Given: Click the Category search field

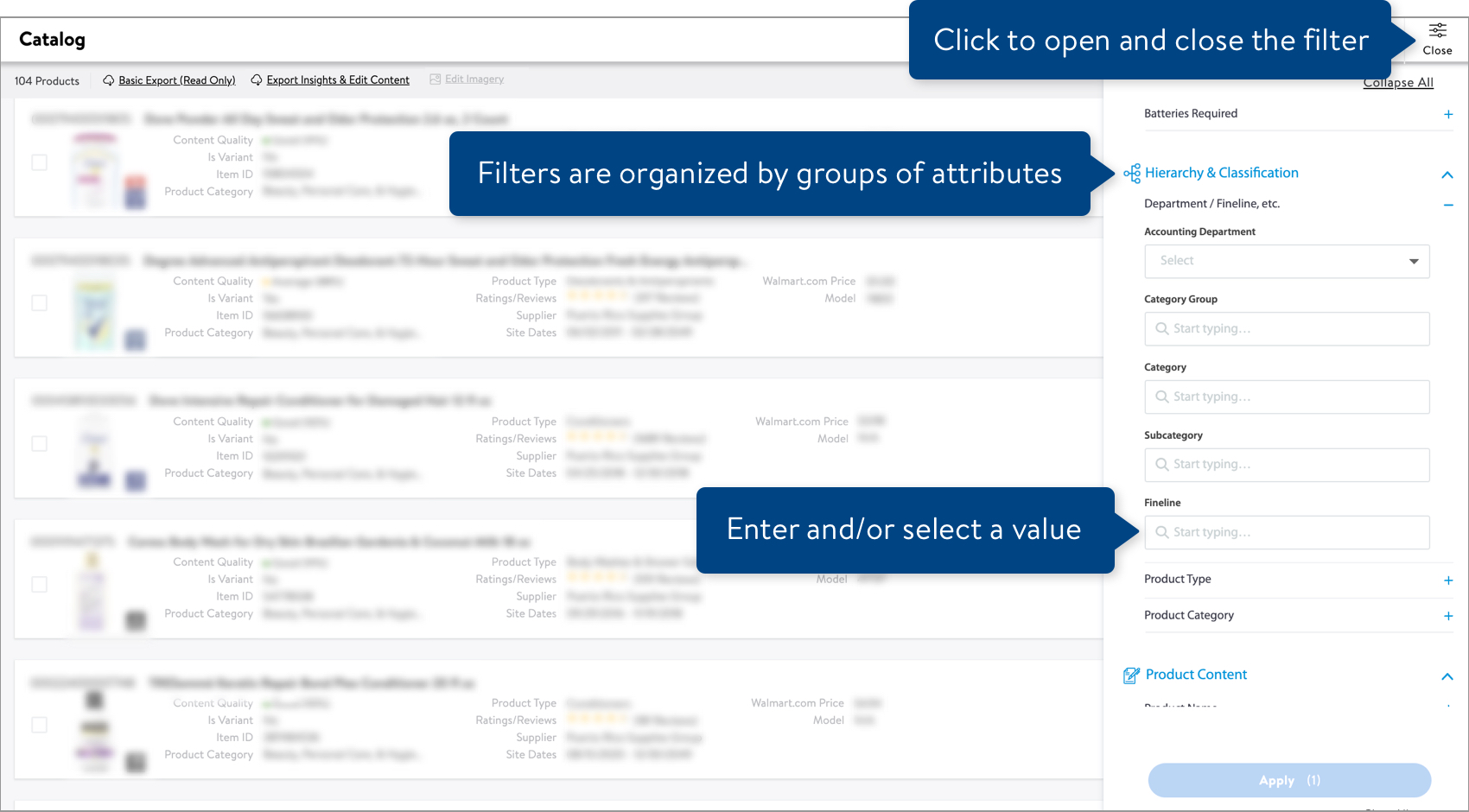Looking at the screenshot, I should pos(1287,397).
